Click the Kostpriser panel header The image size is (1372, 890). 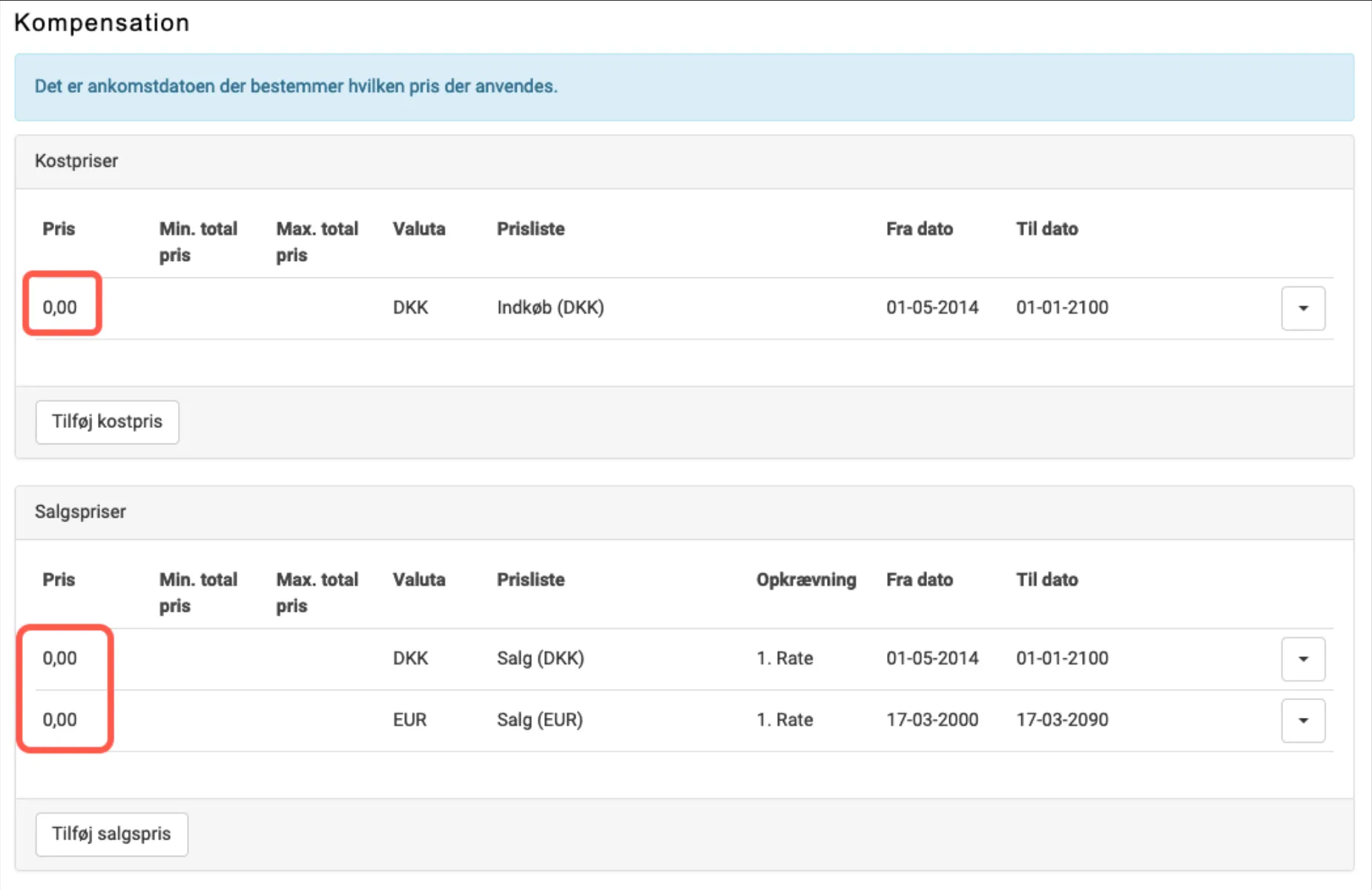pos(76,161)
